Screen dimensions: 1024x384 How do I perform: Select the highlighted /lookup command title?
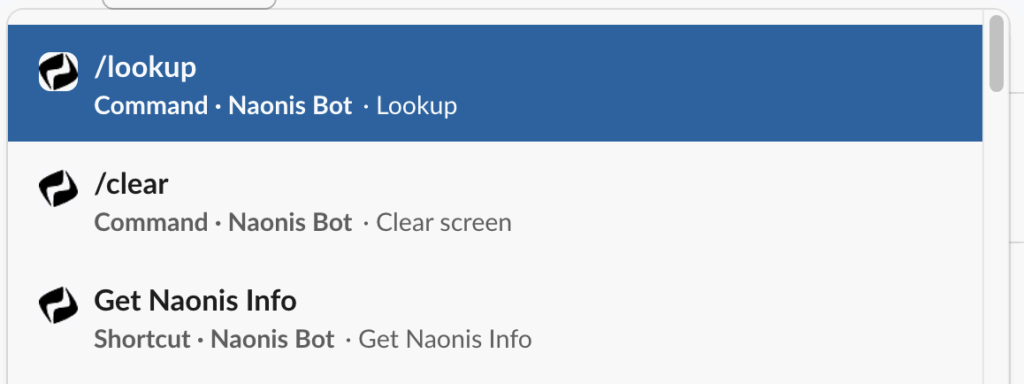pos(145,67)
